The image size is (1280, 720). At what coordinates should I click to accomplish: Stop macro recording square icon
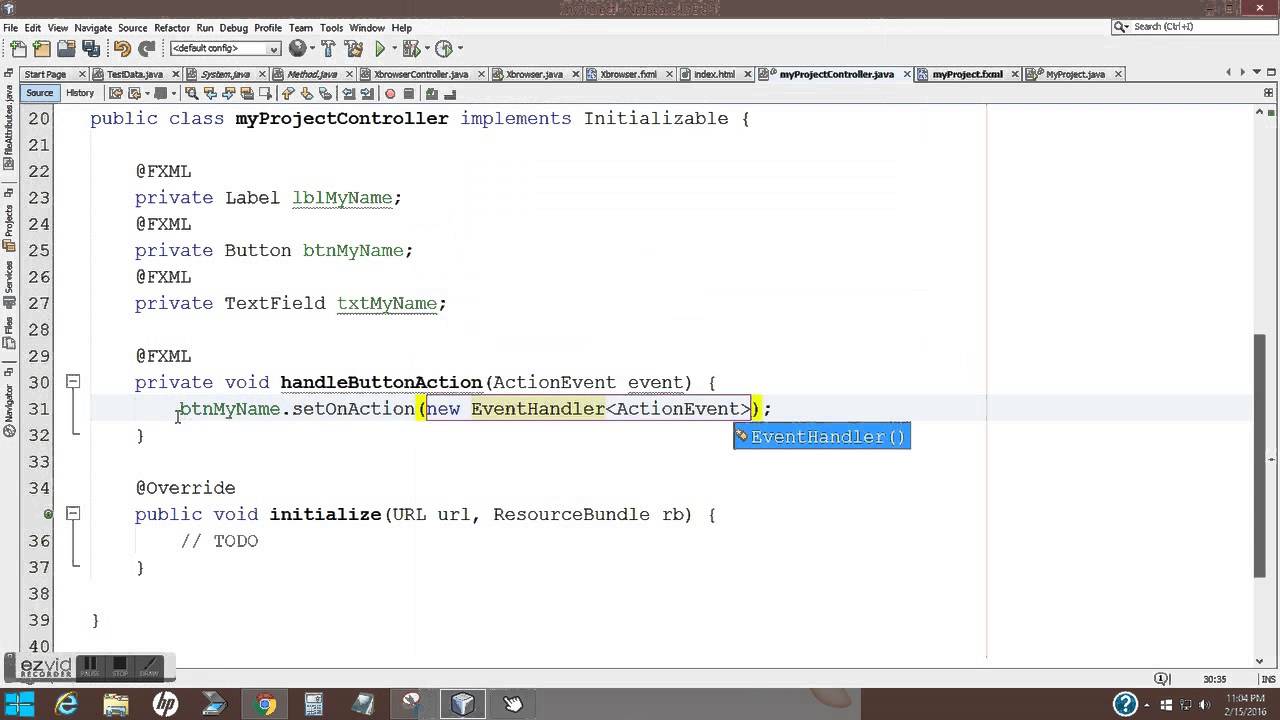408,93
